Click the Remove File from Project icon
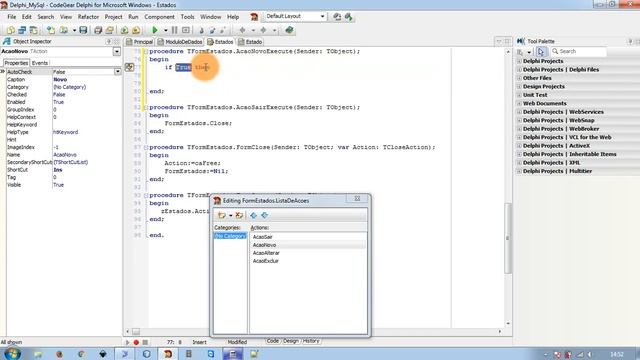This screenshot has width=640, height=360. click(136, 30)
